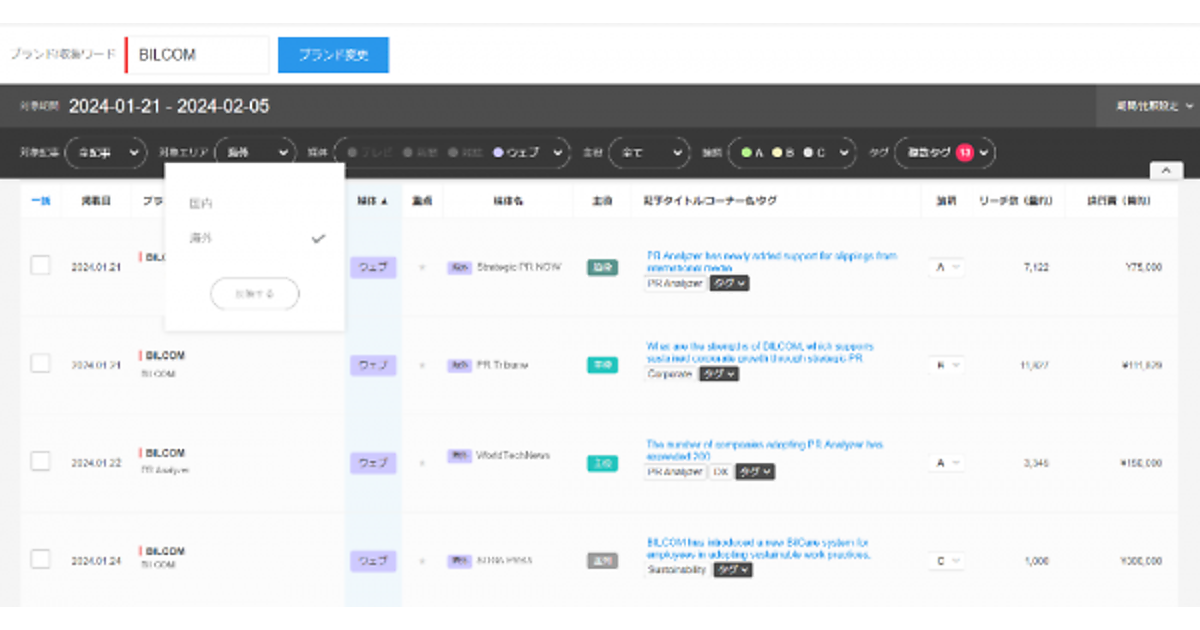Select 国内 option in area menu
The image size is (1200, 630).
(x=201, y=204)
